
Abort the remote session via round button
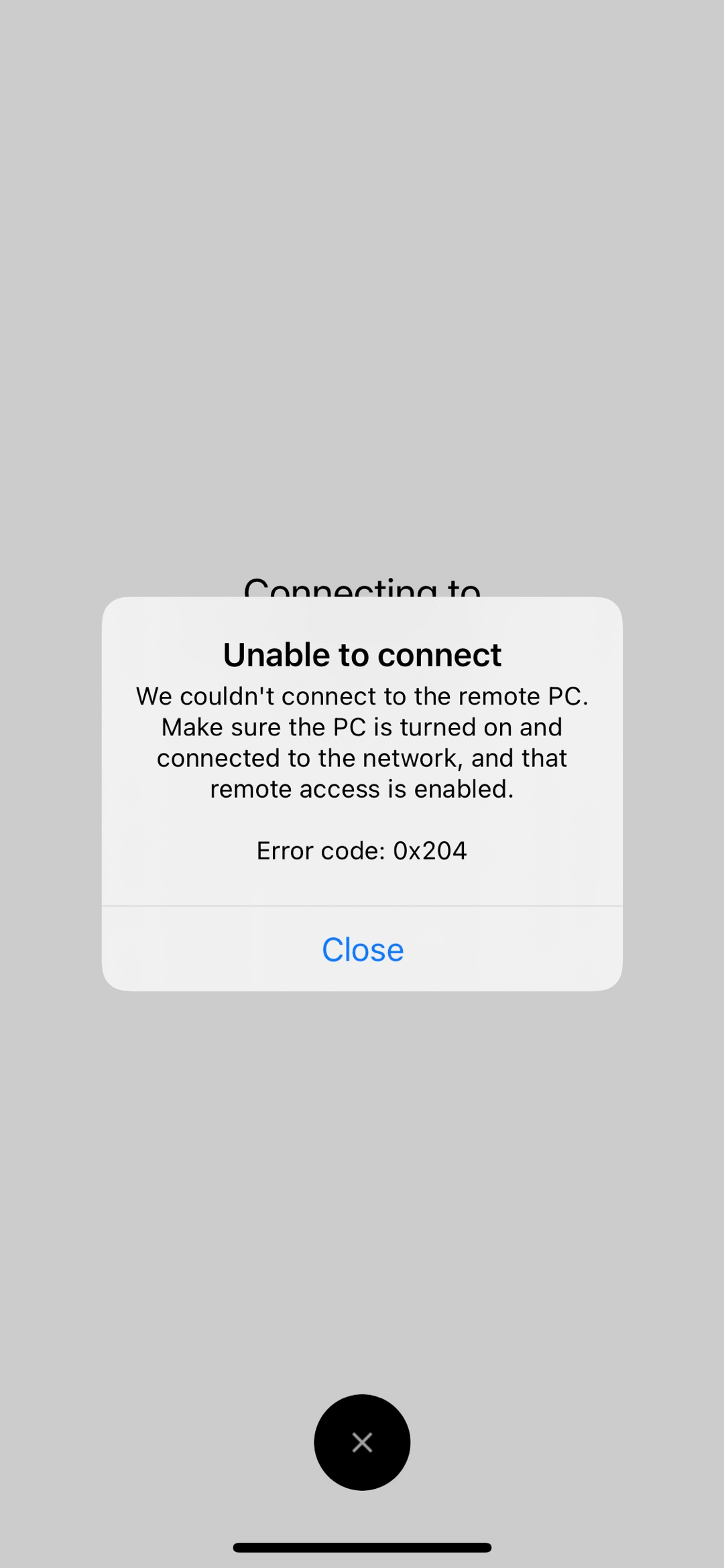click(x=362, y=1442)
